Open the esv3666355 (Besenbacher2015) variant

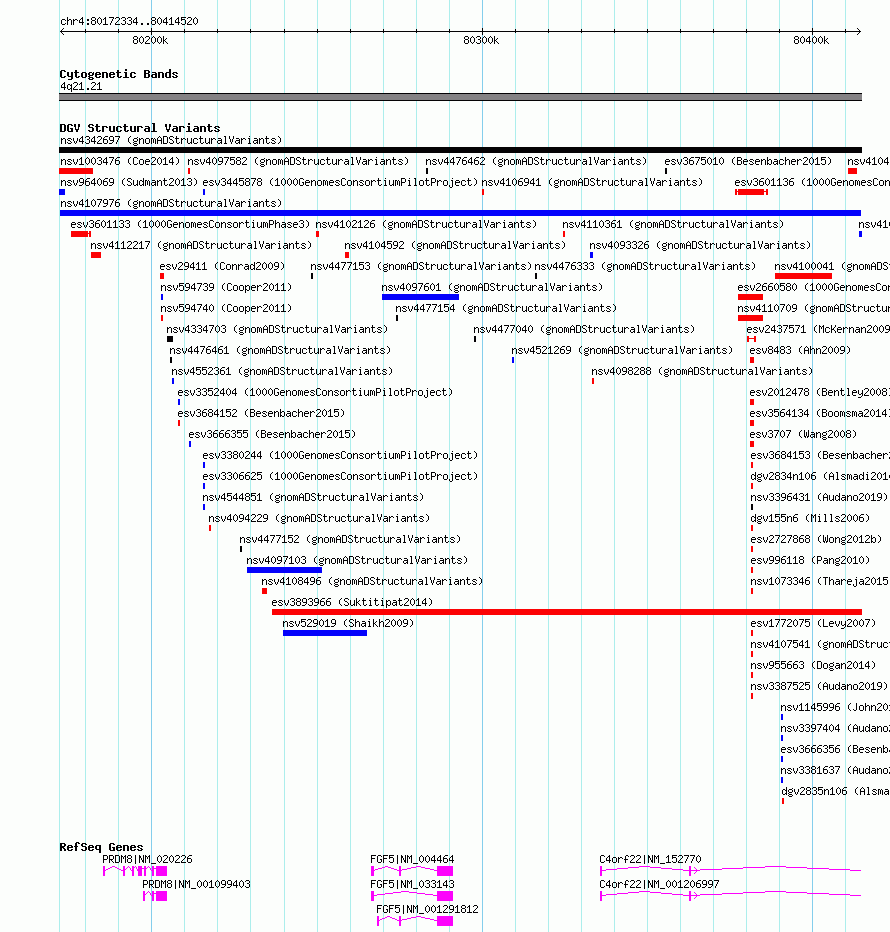click(x=272, y=434)
